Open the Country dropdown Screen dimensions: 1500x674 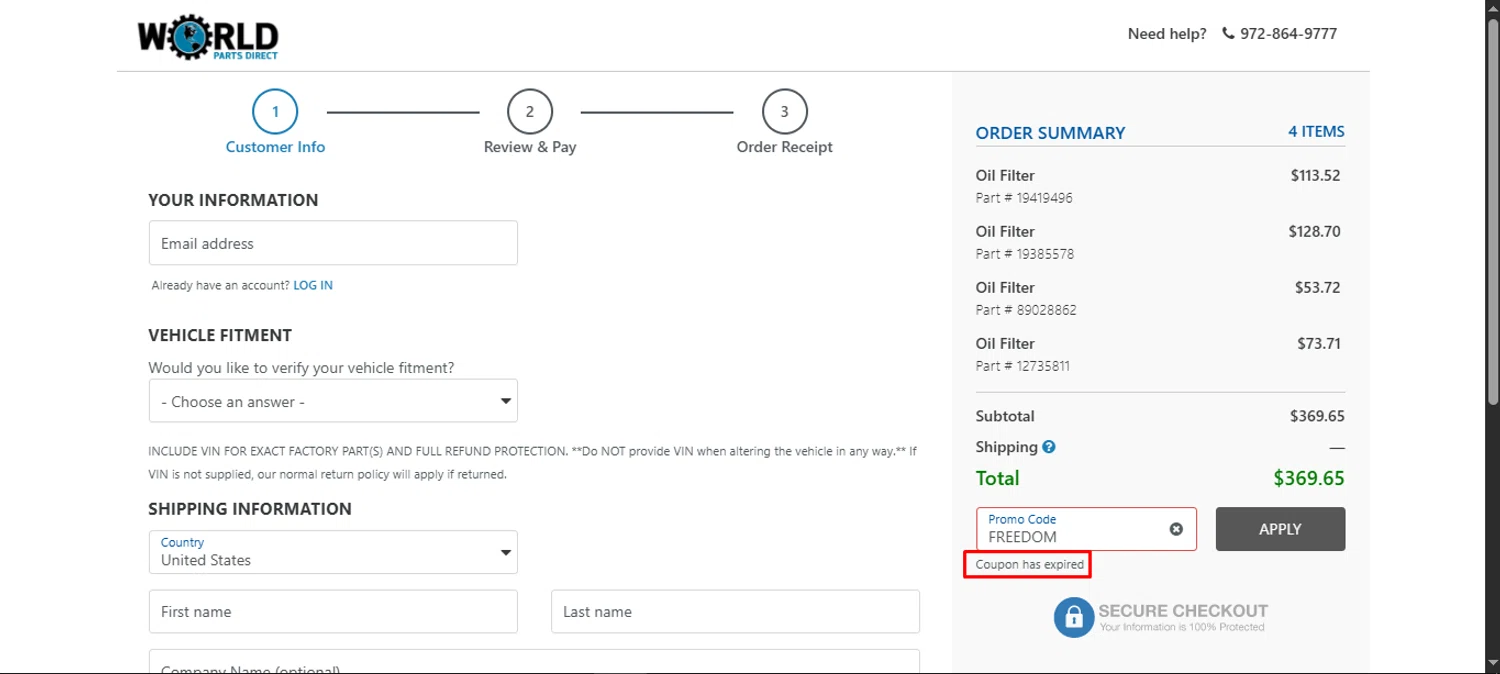pyautogui.click(x=333, y=552)
